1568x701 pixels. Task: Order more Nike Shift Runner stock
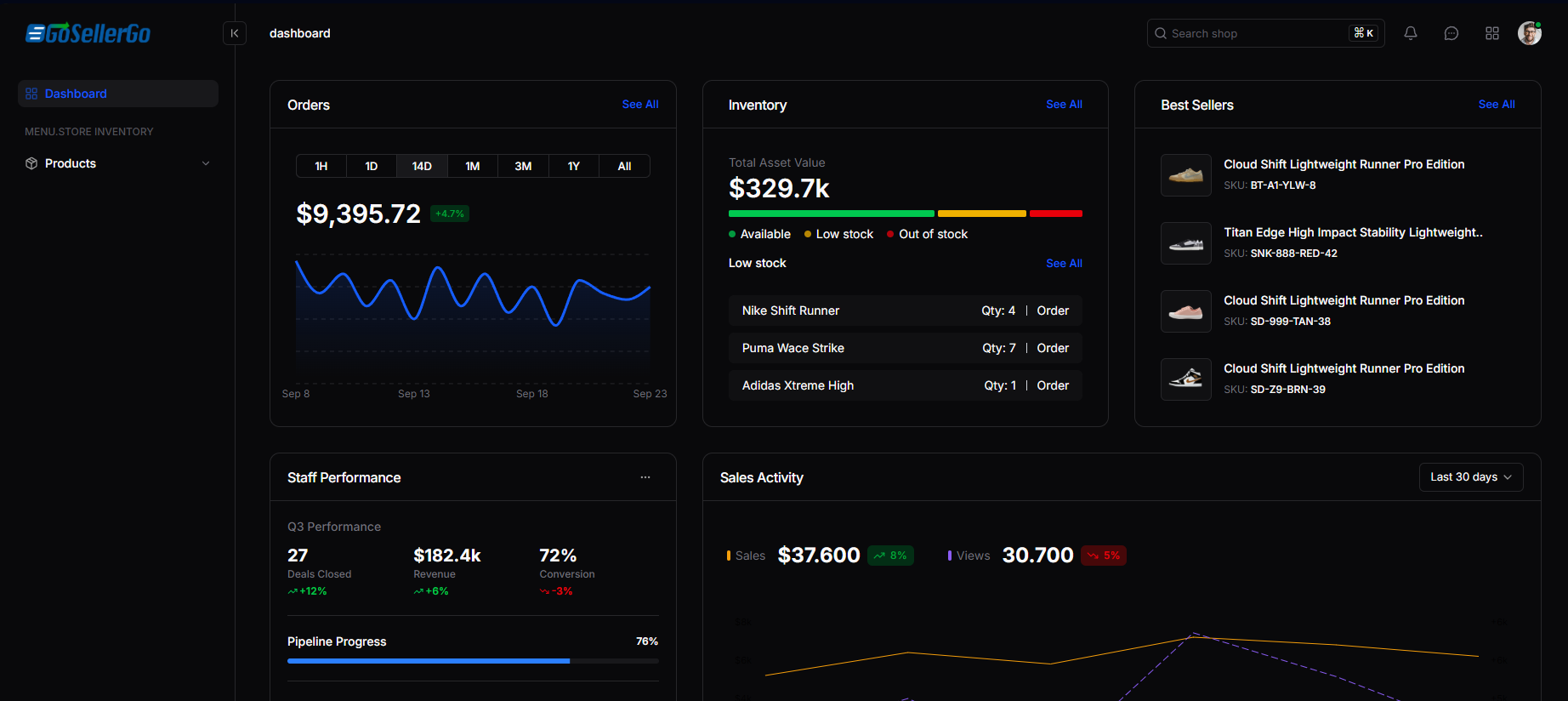pyautogui.click(x=1053, y=311)
